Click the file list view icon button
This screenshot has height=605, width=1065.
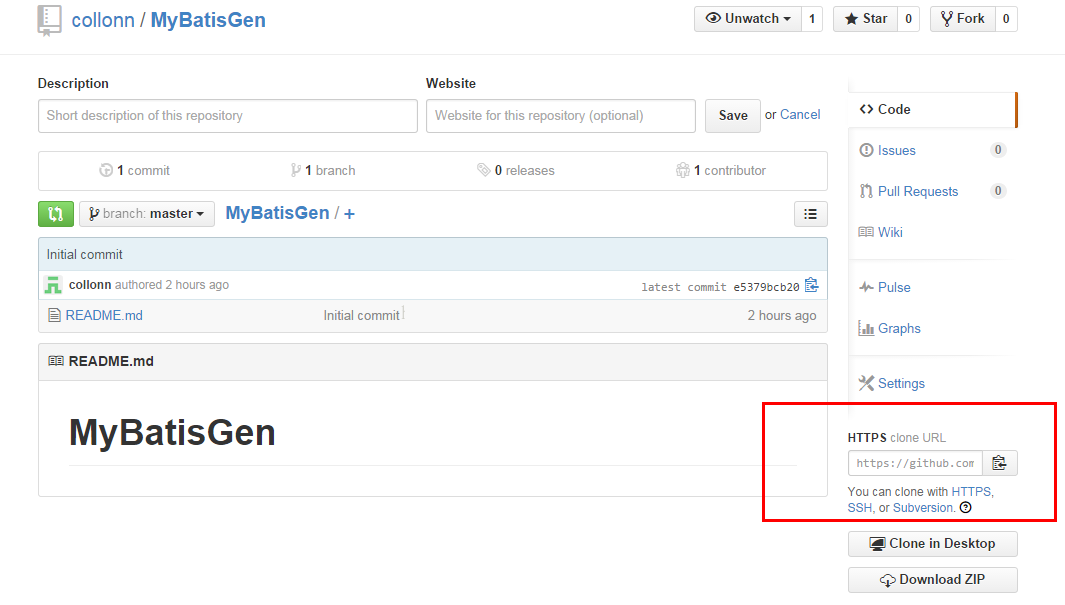(x=810, y=214)
